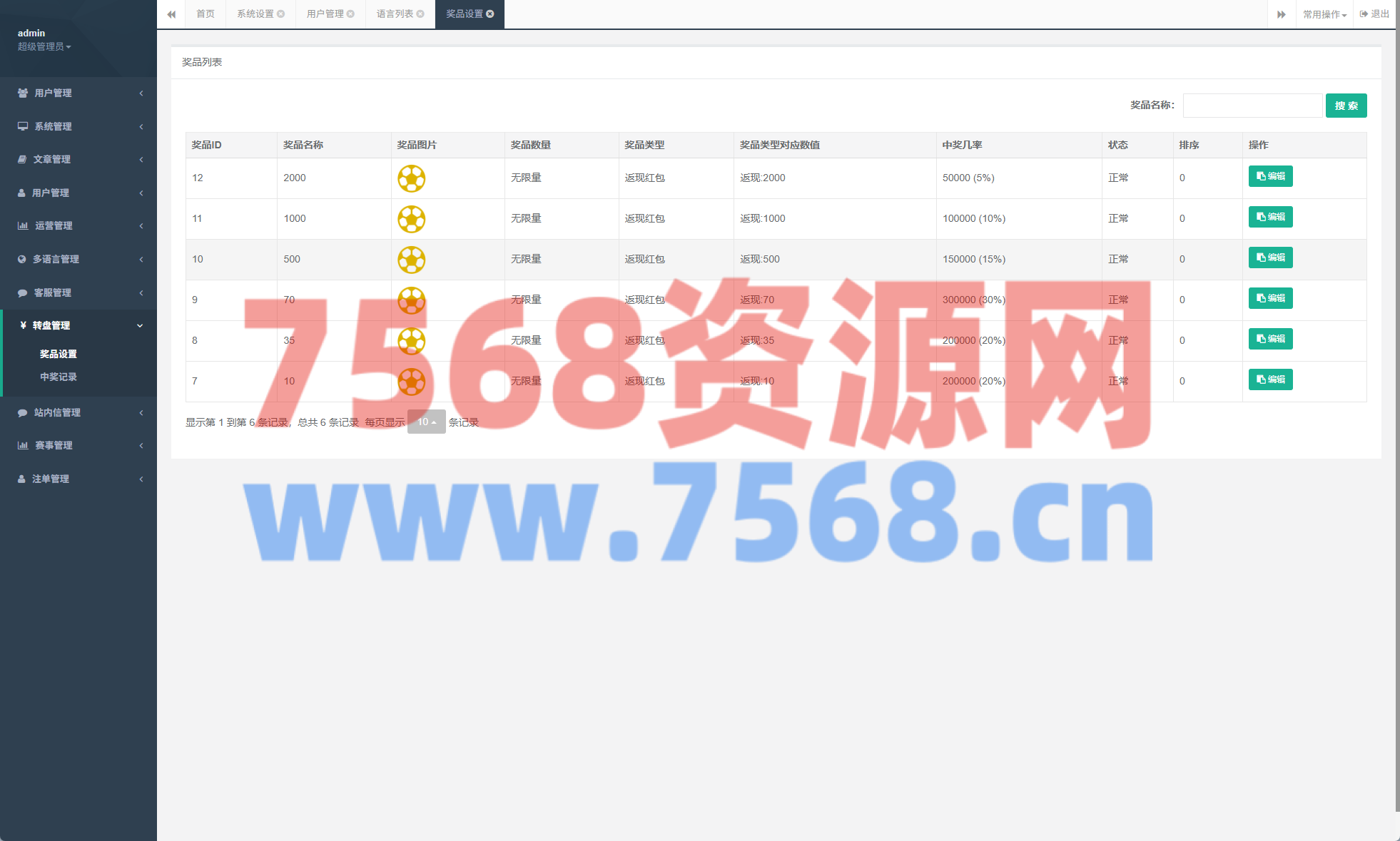Screen dimensions: 1400x841
Task: Switch to the 首页 tab
Action: click(x=206, y=14)
